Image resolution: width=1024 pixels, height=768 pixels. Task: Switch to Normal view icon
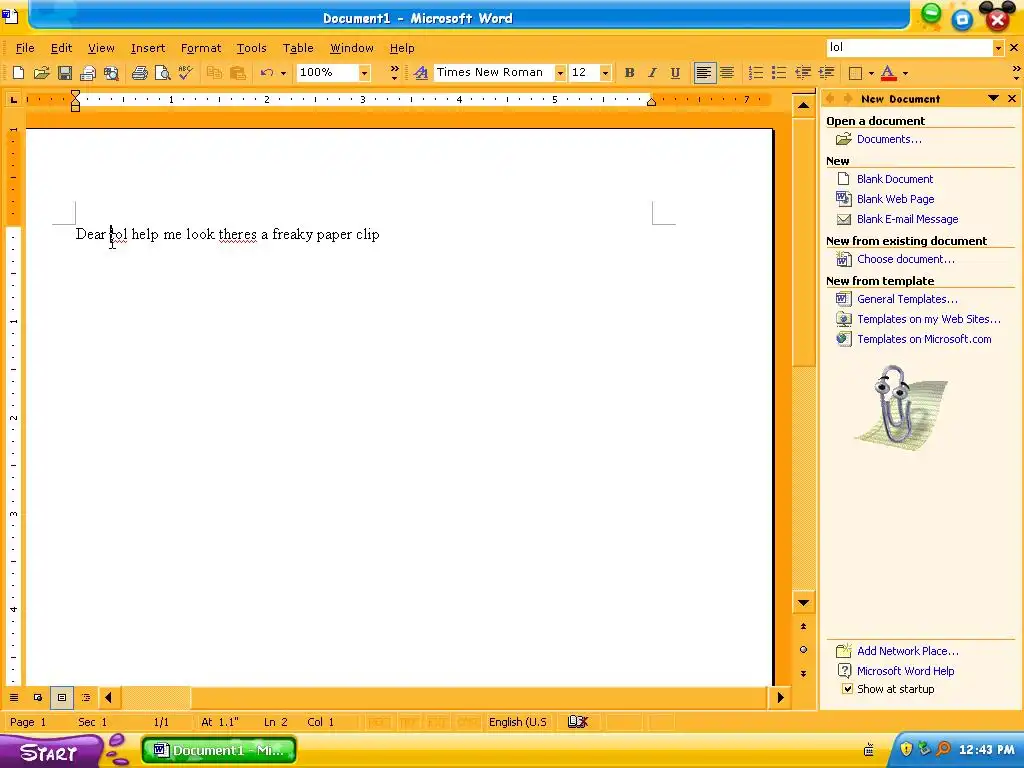click(14, 697)
